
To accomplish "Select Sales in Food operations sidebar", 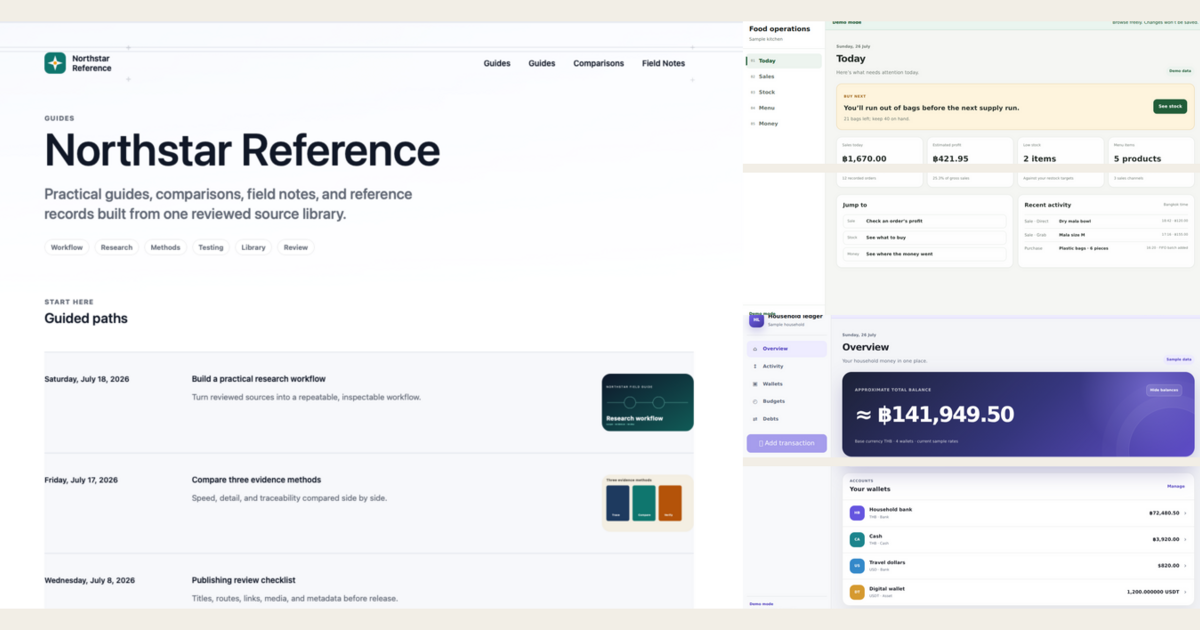I will click(784, 76).
